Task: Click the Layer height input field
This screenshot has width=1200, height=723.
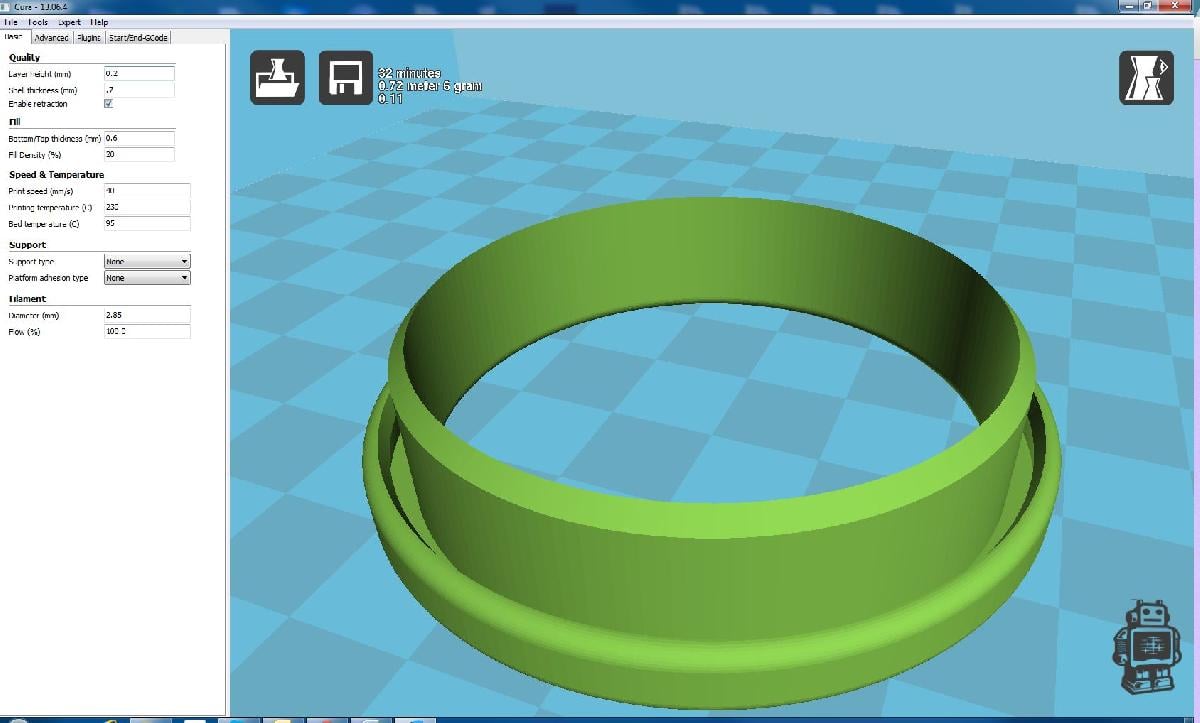Action: point(139,74)
